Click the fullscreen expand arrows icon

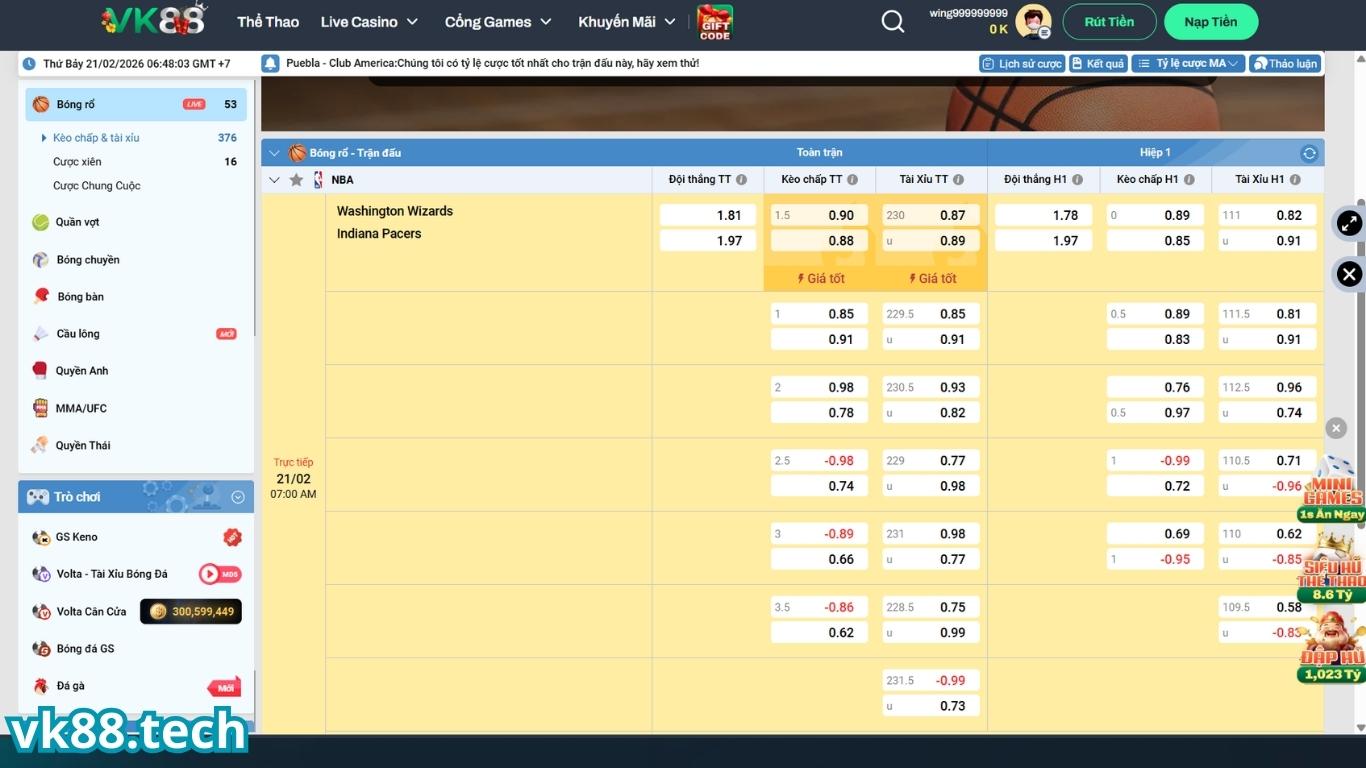1349,224
